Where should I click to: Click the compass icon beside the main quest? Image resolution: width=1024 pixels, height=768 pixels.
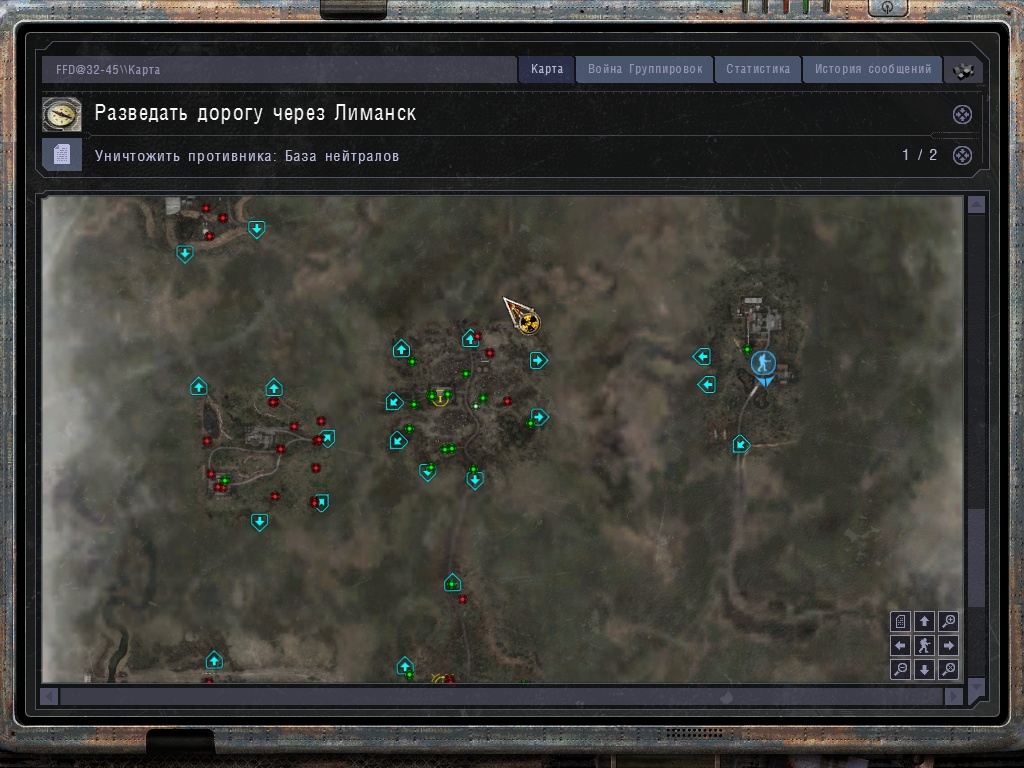coord(62,114)
